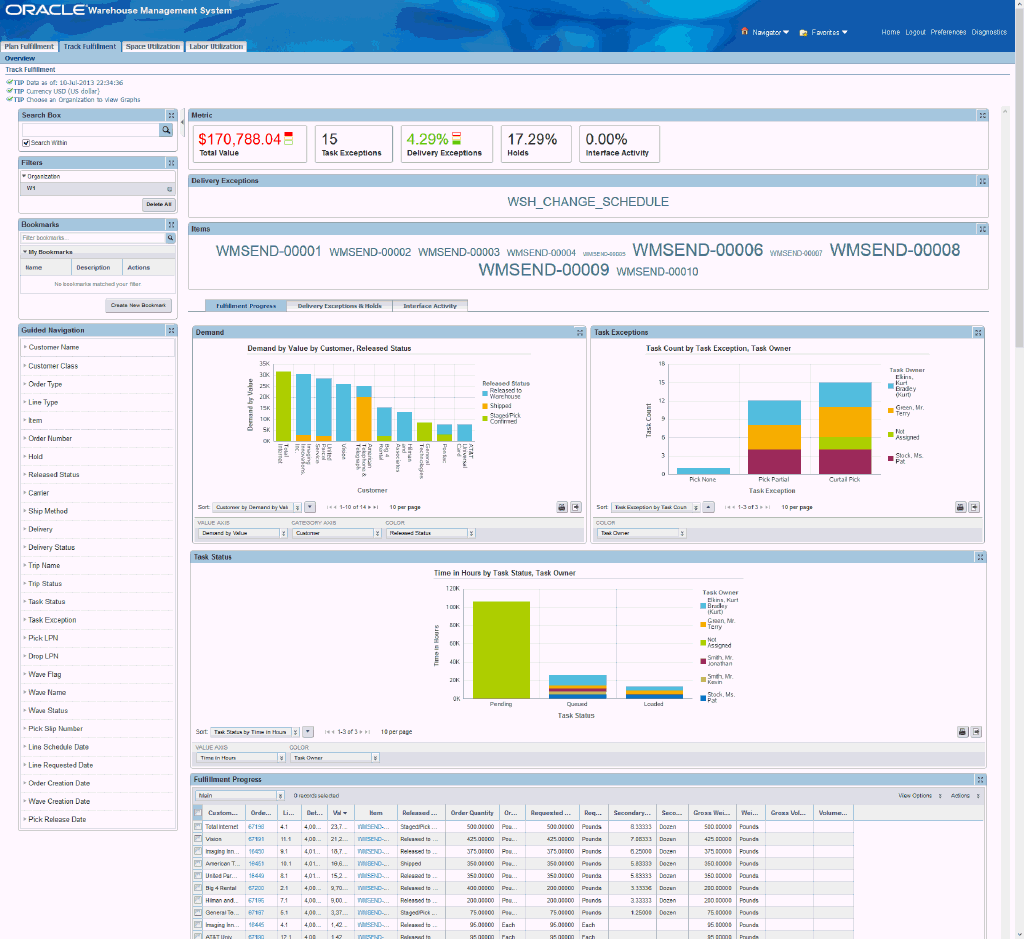Toggle the Search Within checkbox
Screen dimensions: 1024x939
coord(26,143)
